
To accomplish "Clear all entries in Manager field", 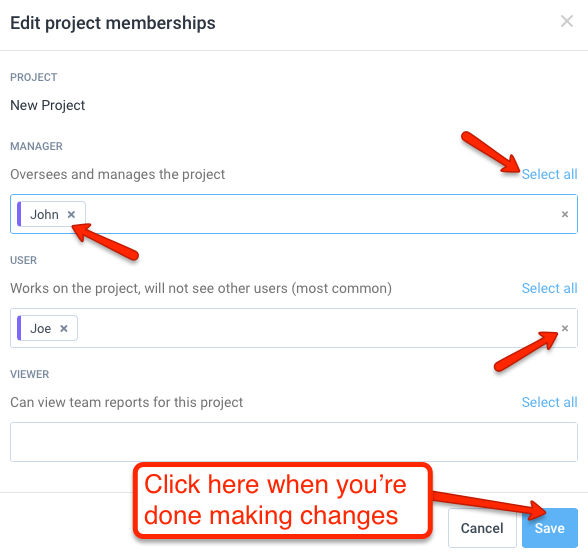I will [565, 214].
